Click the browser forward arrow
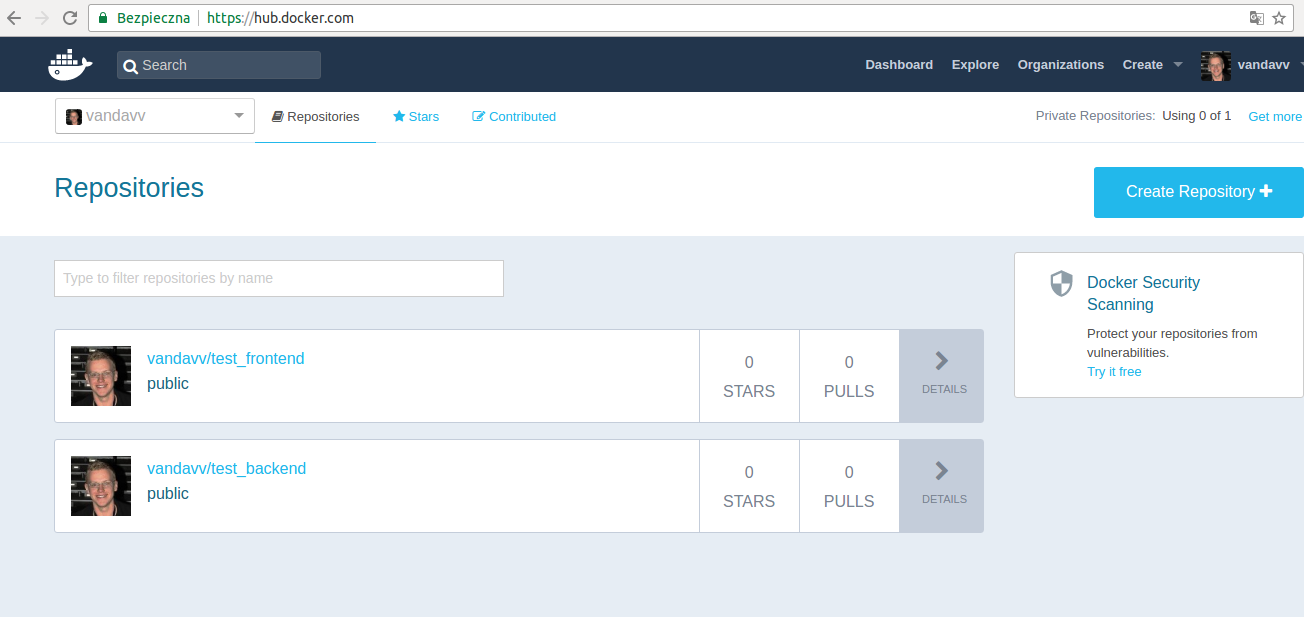The height and width of the screenshot is (617, 1304). [42, 18]
